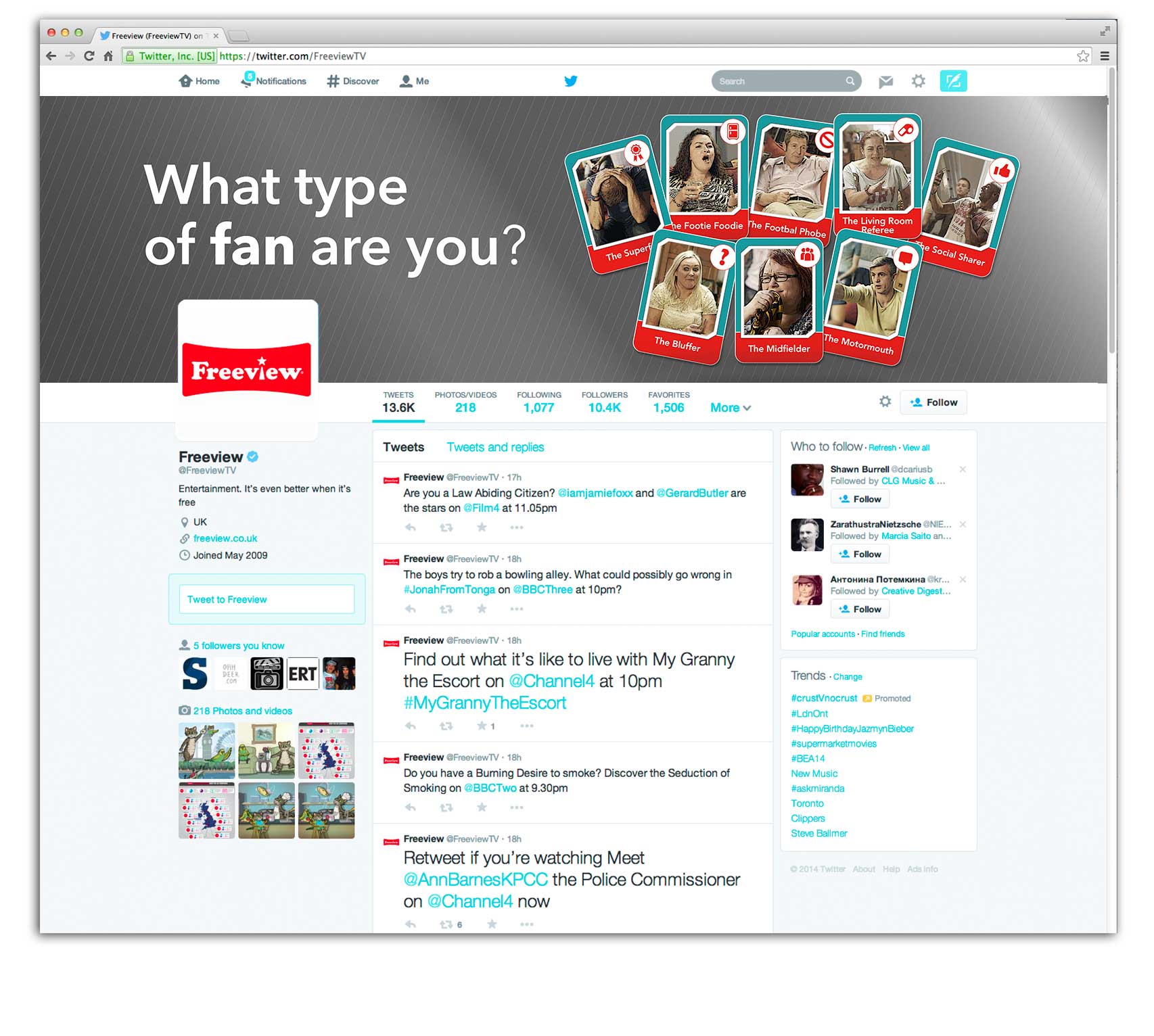Dismiss the ZarathustraNietzsche follow suggestion
The image size is (1154, 1036).
(x=963, y=524)
